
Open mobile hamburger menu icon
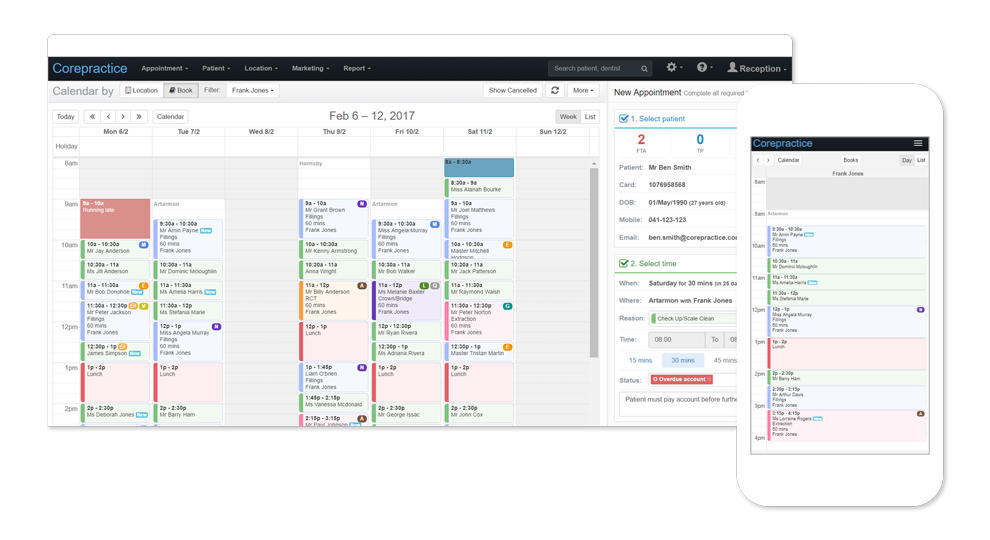pyautogui.click(x=918, y=144)
